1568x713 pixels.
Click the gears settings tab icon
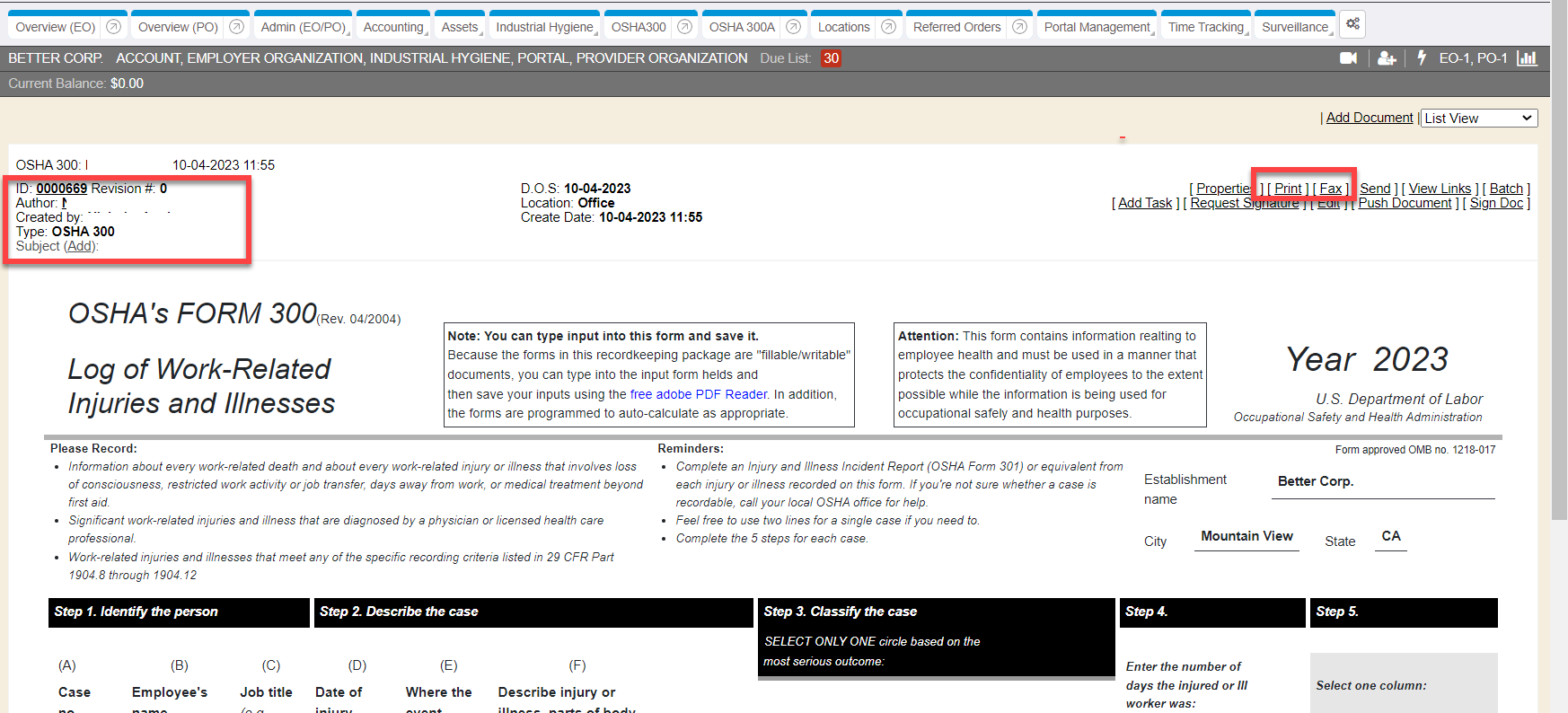tap(1352, 24)
